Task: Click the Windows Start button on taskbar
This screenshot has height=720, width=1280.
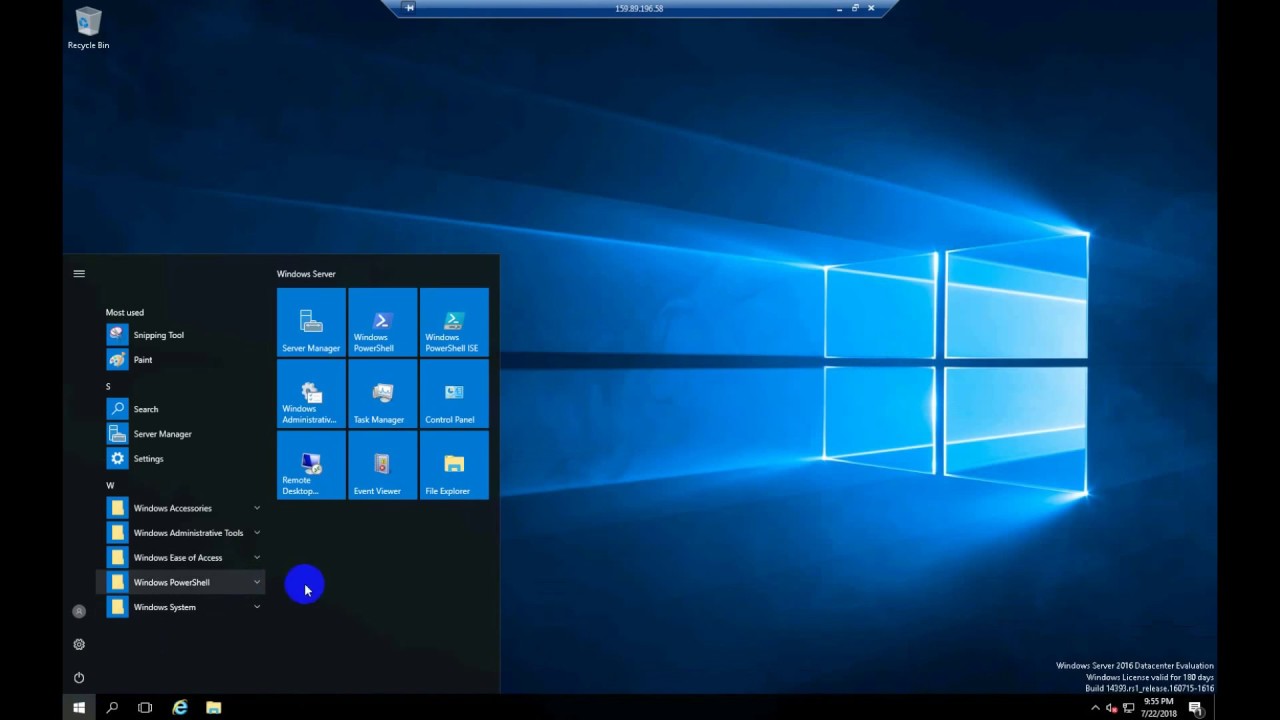Action: point(79,707)
